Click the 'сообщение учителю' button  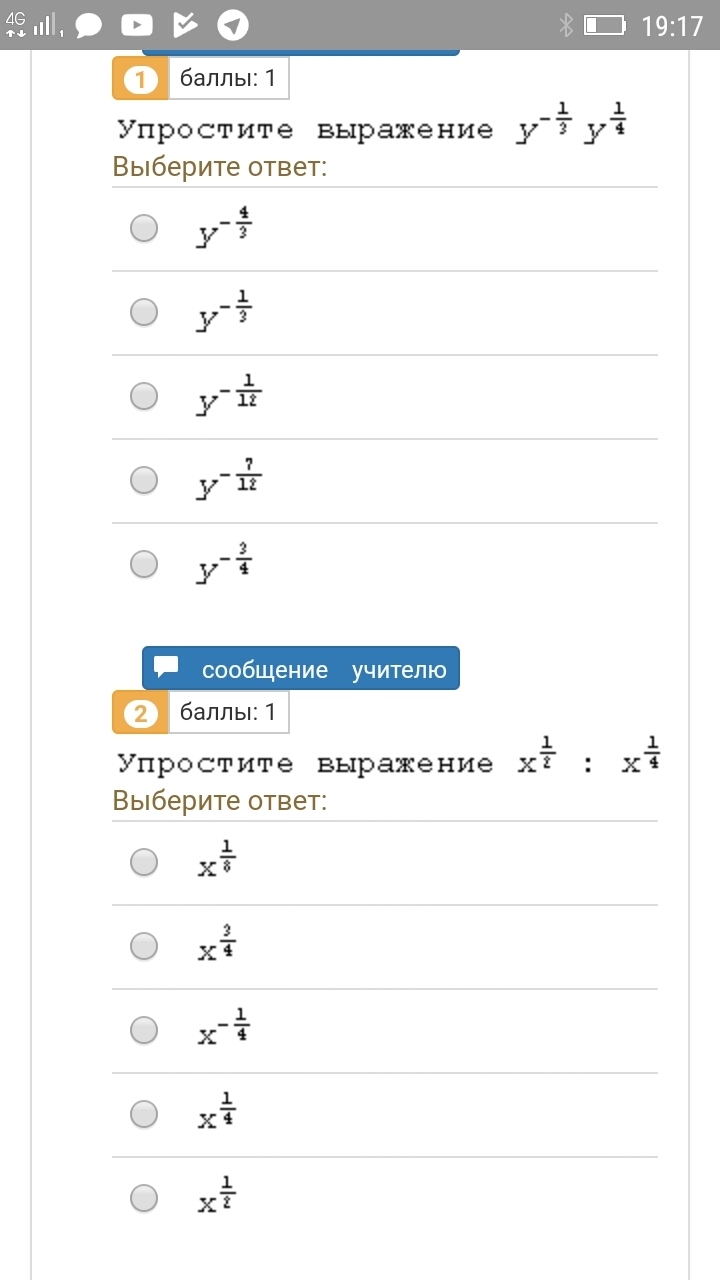tap(301, 669)
